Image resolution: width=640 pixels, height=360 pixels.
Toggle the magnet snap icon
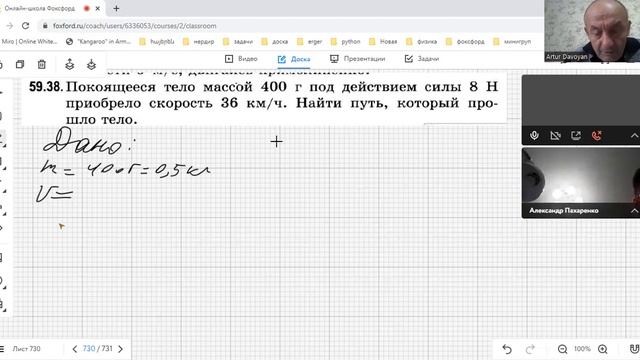634,349
